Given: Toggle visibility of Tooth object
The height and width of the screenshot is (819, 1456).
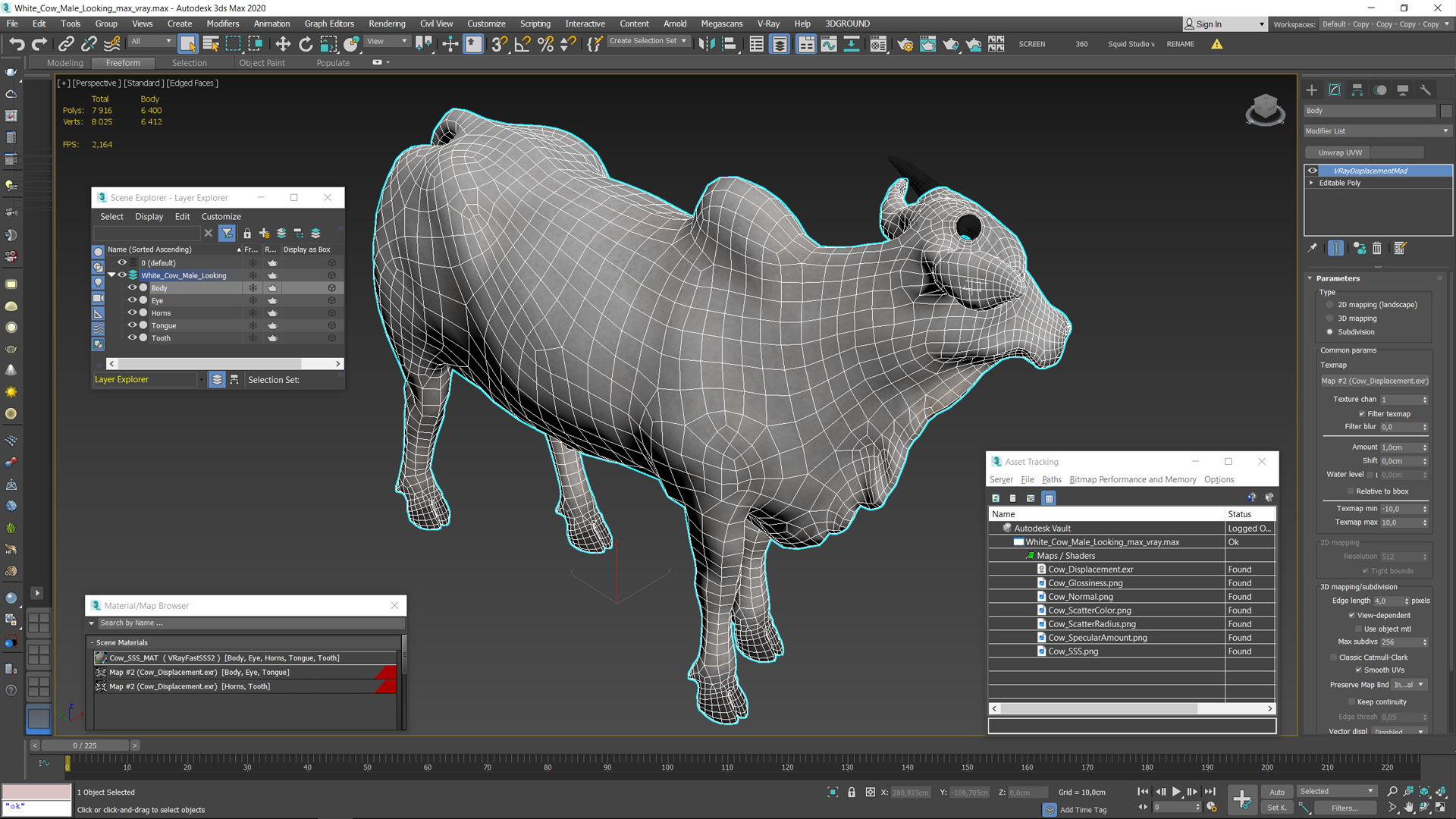Looking at the screenshot, I should [132, 337].
